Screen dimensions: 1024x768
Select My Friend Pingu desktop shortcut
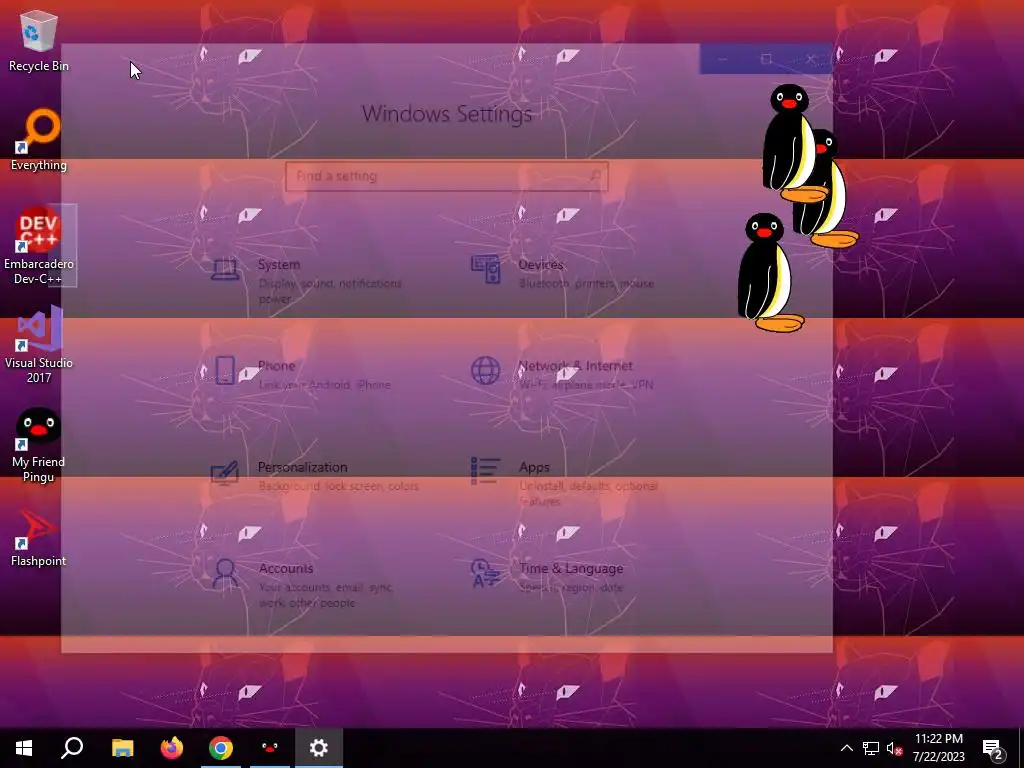(x=39, y=444)
